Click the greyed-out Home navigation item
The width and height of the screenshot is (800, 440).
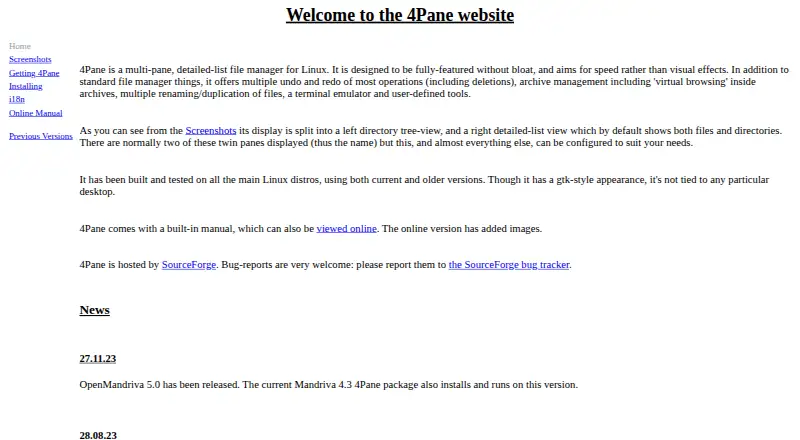point(19,46)
